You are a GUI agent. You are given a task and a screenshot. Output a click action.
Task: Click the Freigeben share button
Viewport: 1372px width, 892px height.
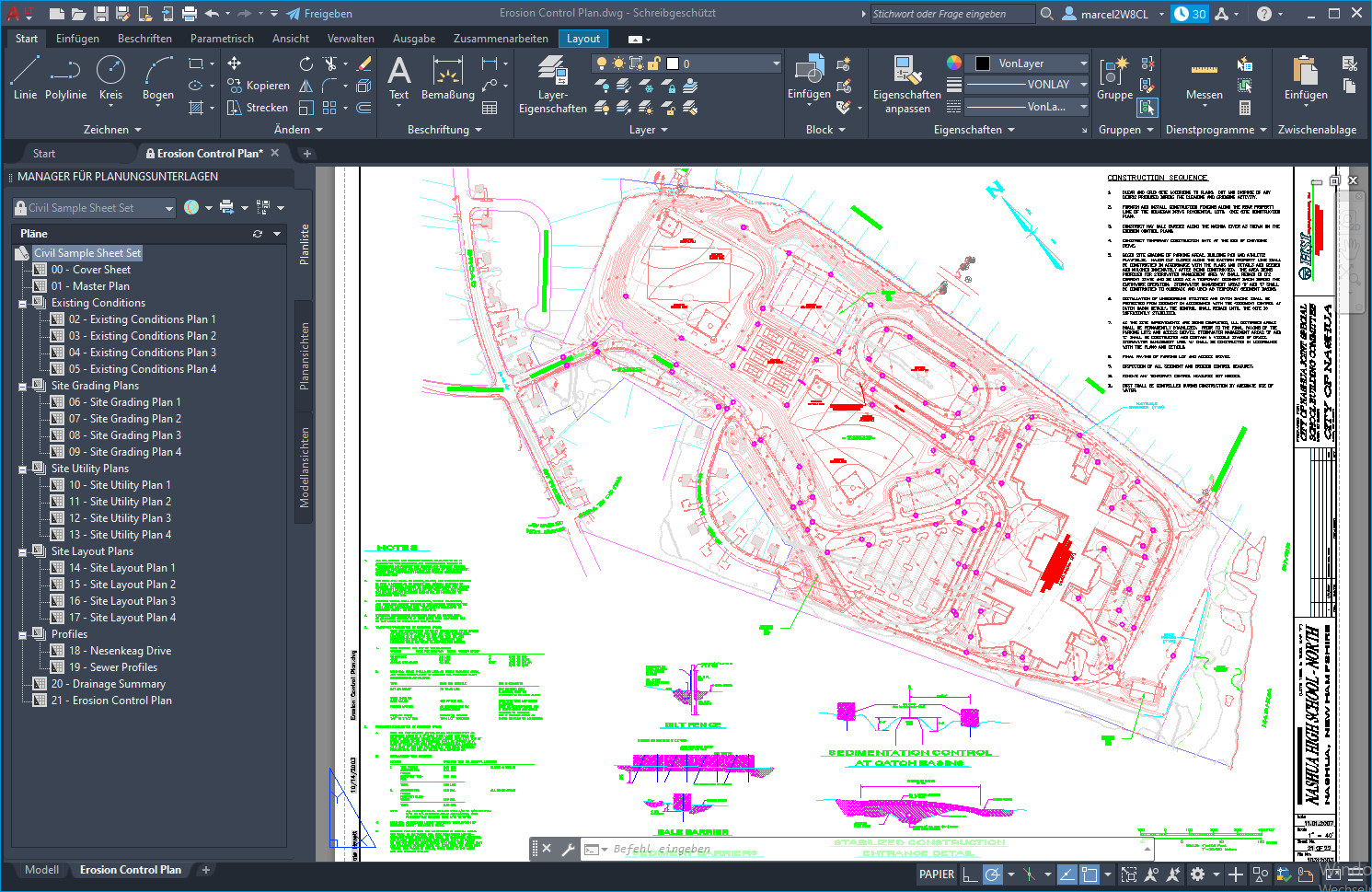pyautogui.click(x=320, y=14)
